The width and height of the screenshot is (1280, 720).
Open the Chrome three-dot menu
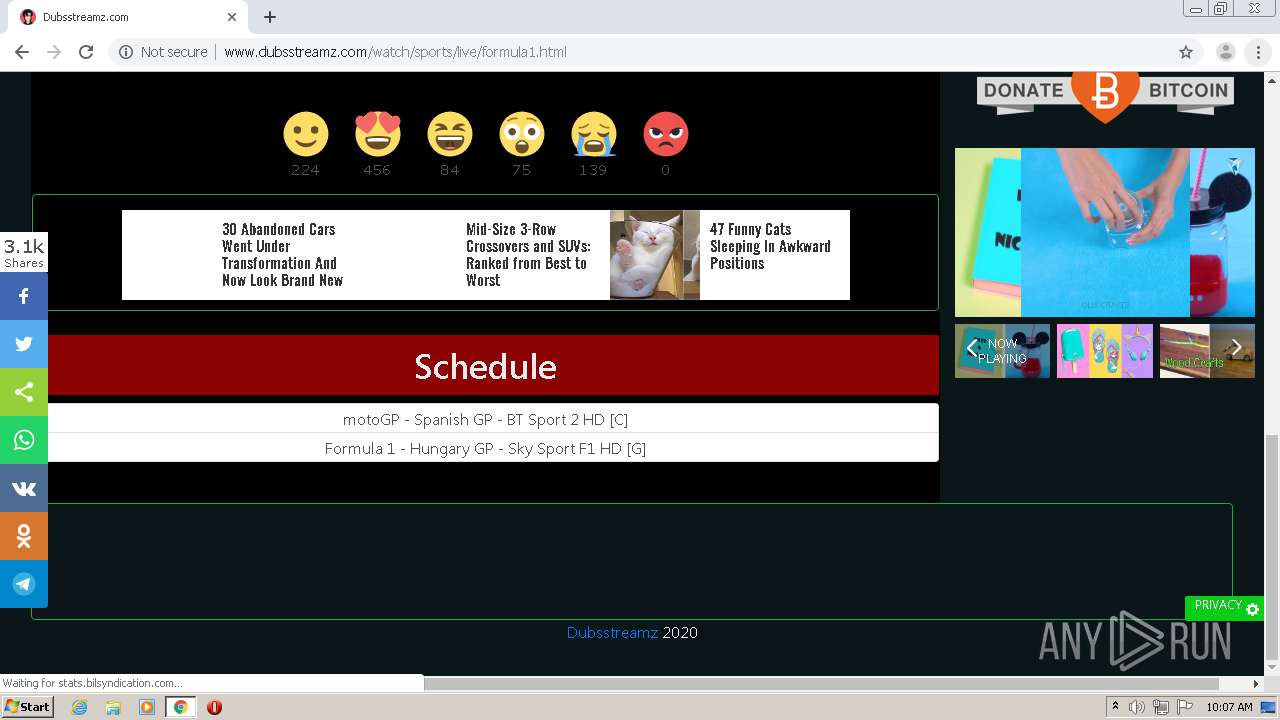coord(1258,52)
